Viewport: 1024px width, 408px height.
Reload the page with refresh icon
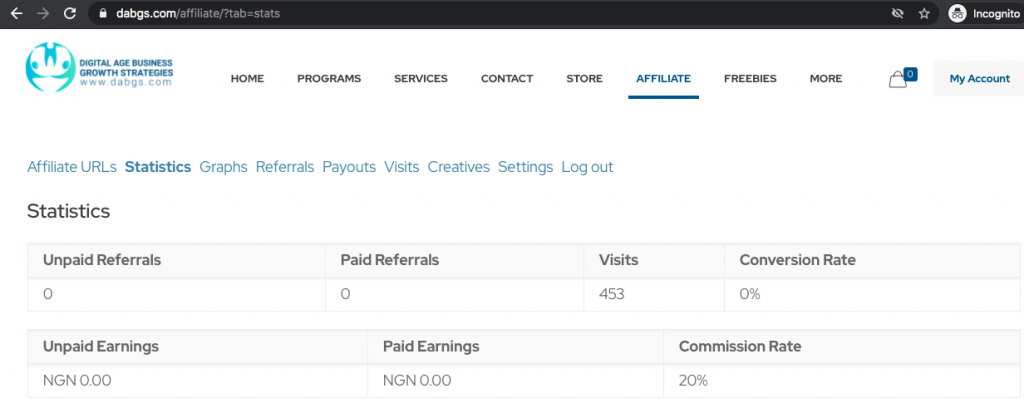coord(70,13)
